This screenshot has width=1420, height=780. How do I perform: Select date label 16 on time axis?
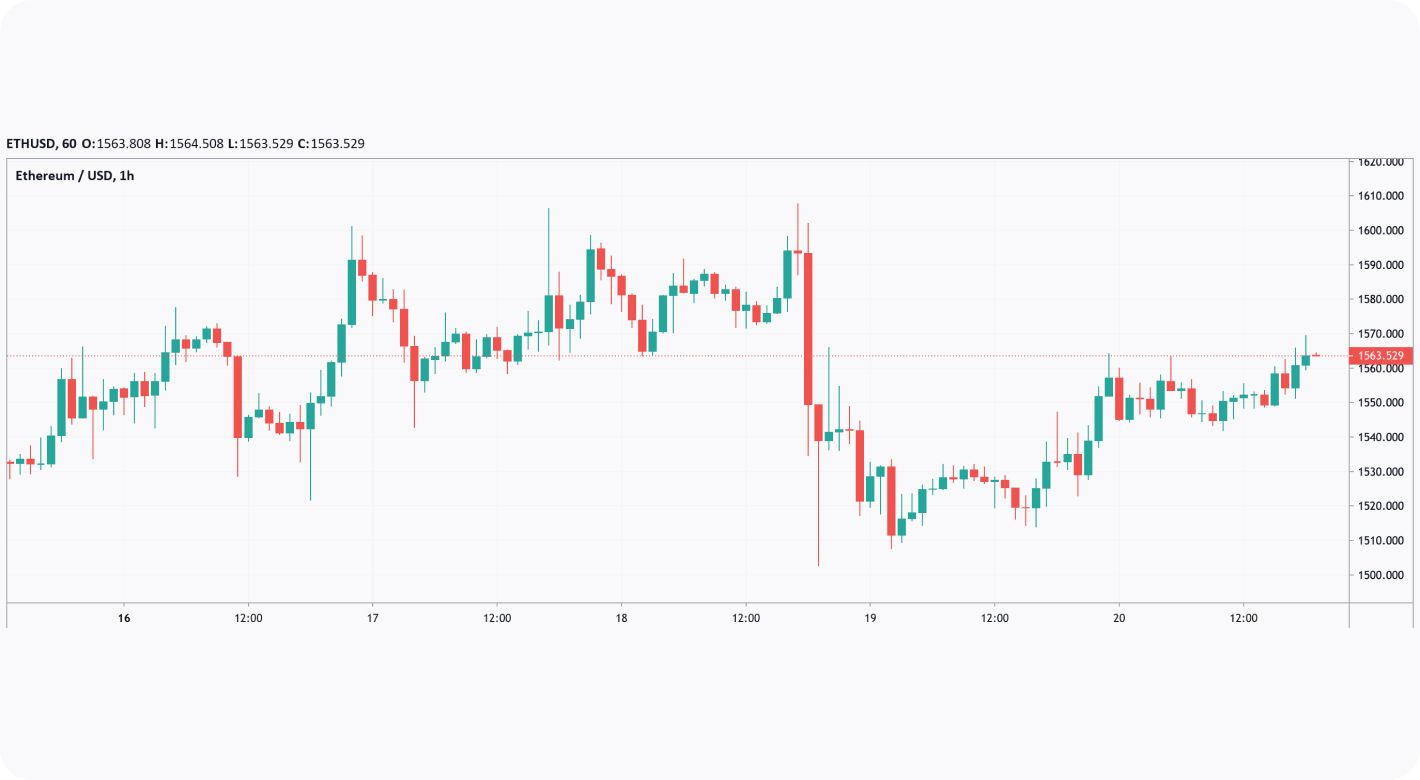pos(124,618)
